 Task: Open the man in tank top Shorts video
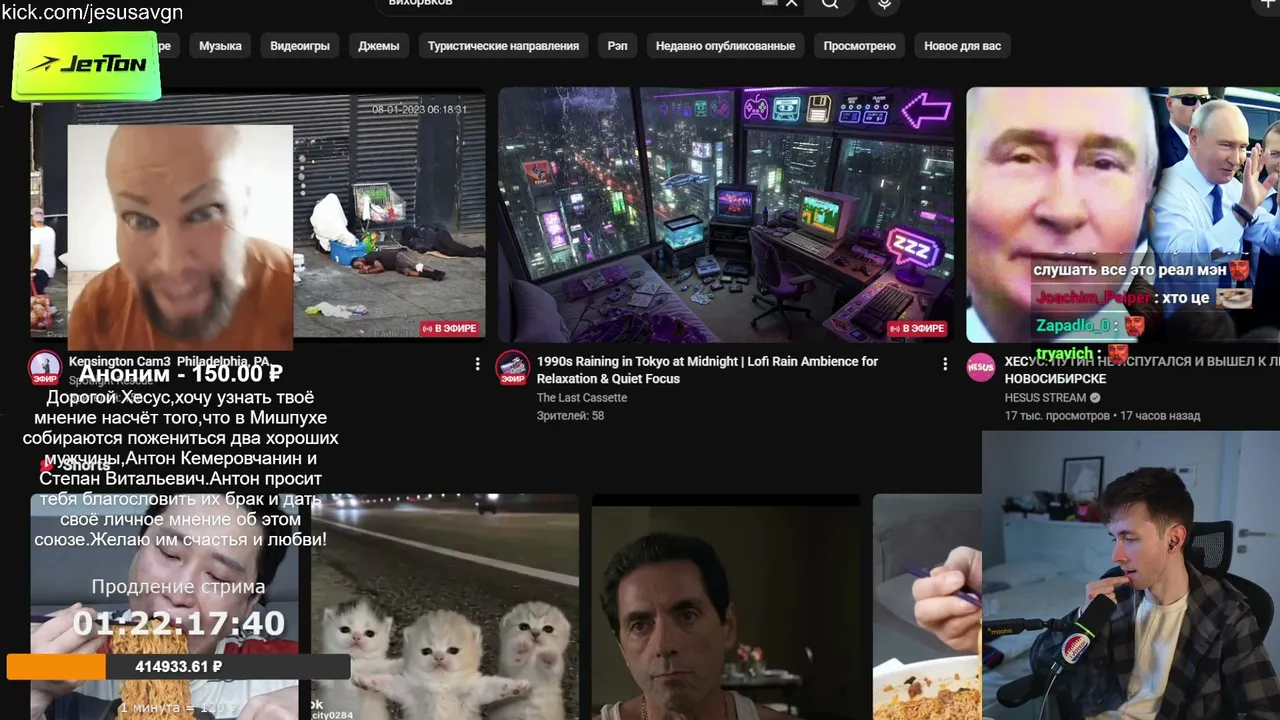coord(726,607)
